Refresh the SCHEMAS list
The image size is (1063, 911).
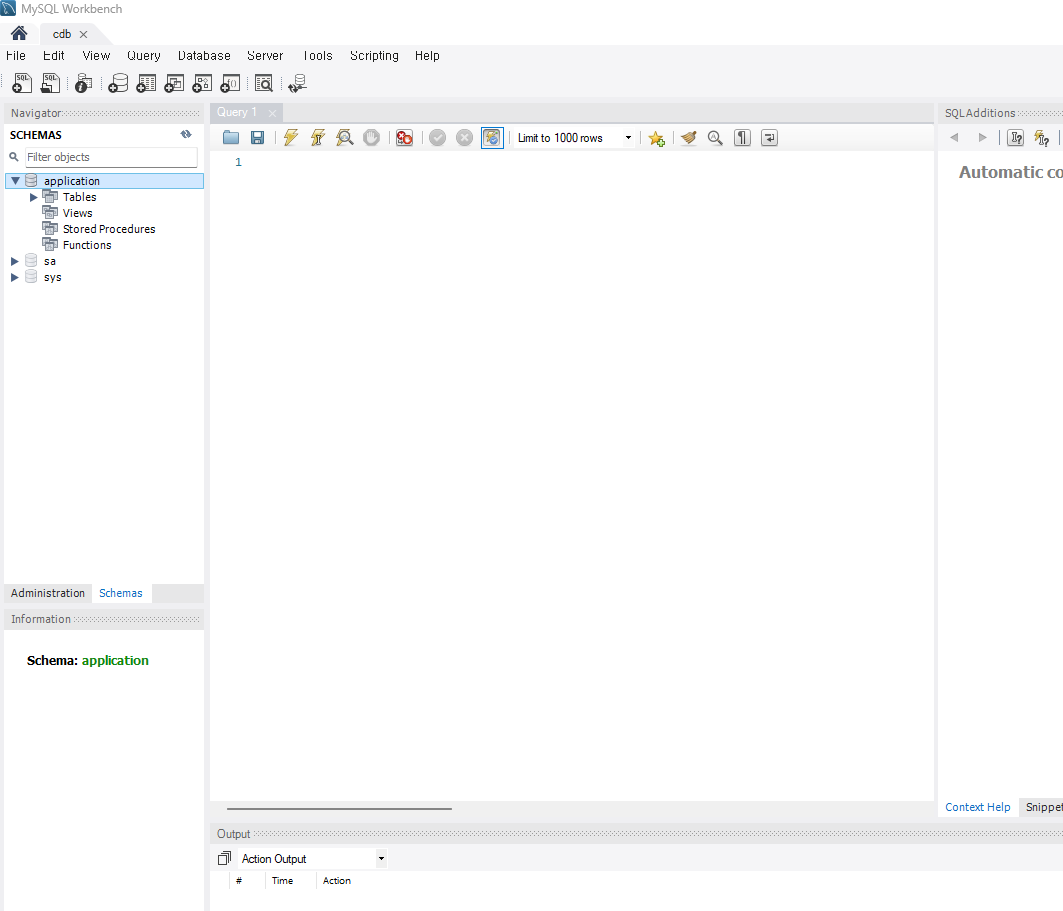pyautogui.click(x=186, y=134)
